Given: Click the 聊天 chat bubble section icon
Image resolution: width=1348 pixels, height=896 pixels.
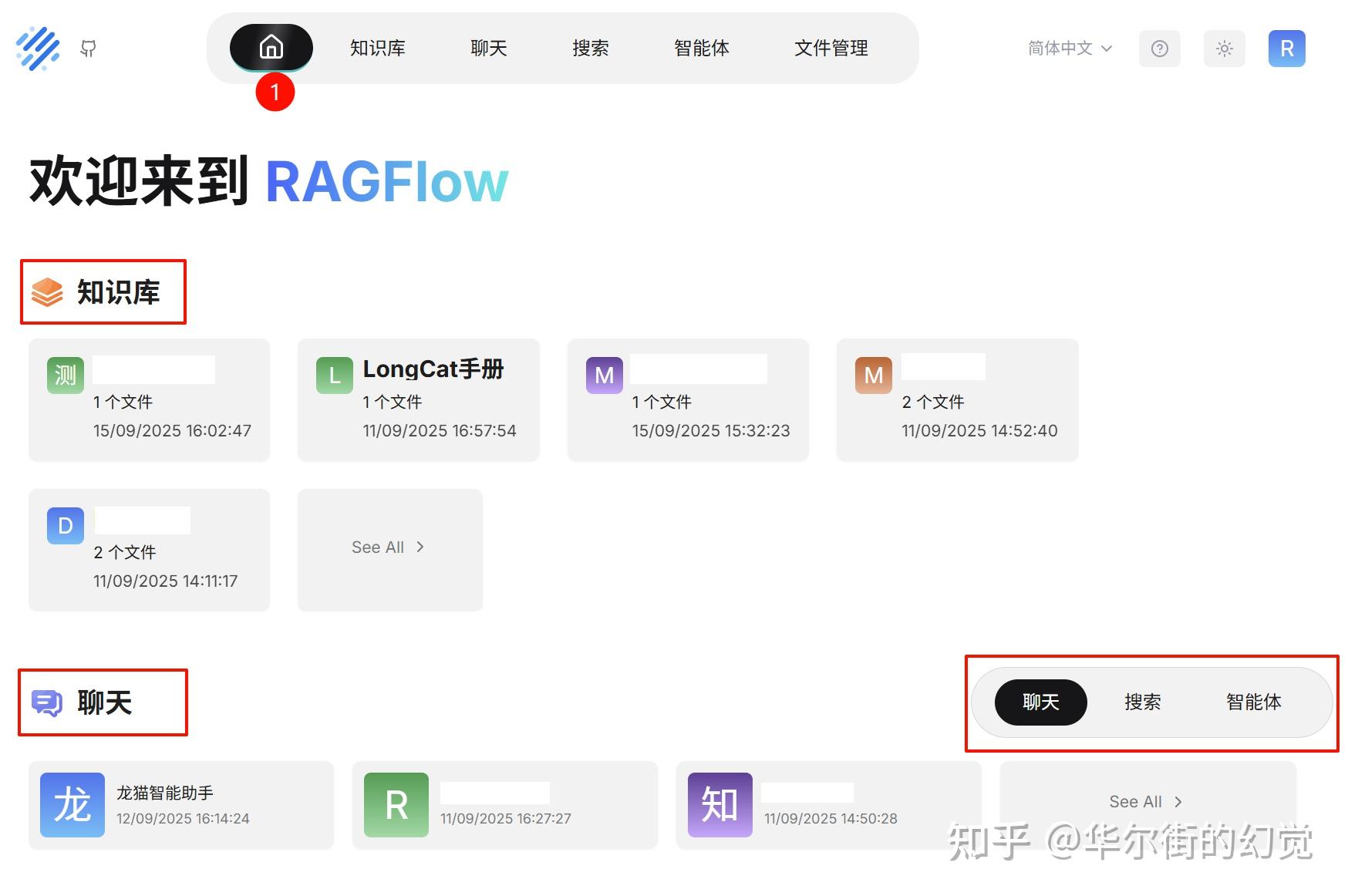Looking at the screenshot, I should [x=46, y=702].
